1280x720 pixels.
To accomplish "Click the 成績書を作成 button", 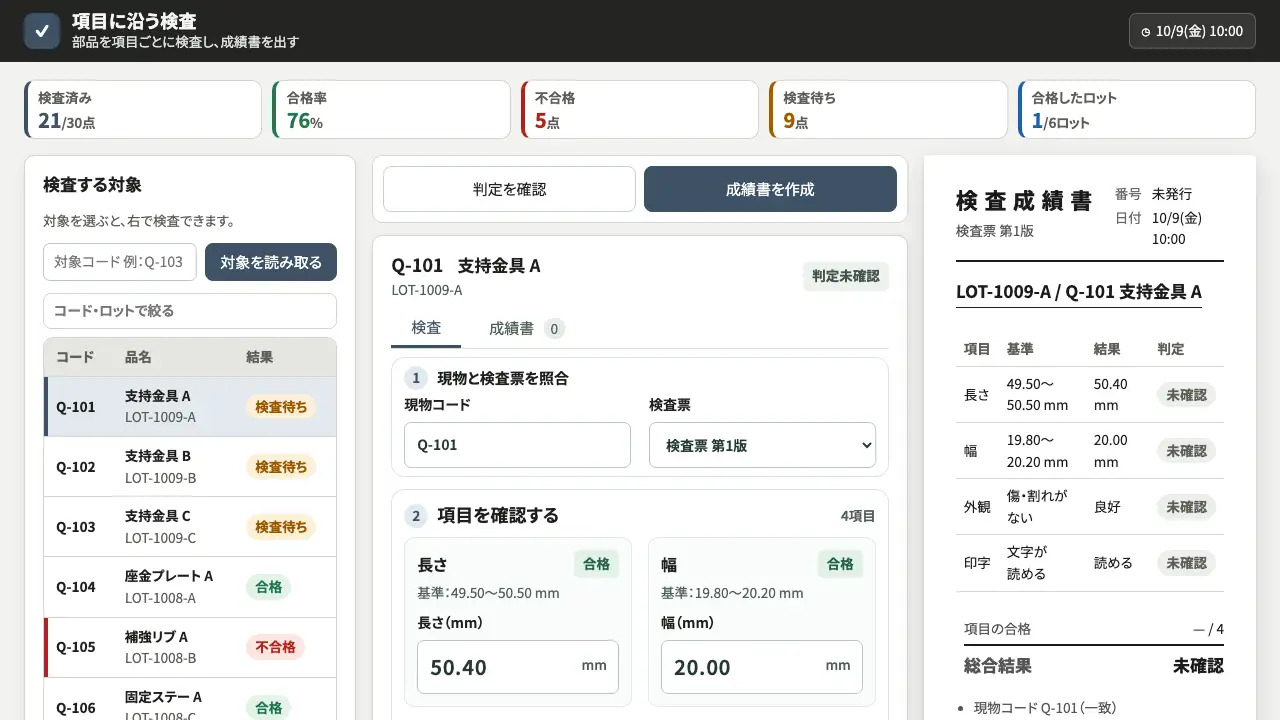I will coord(770,189).
